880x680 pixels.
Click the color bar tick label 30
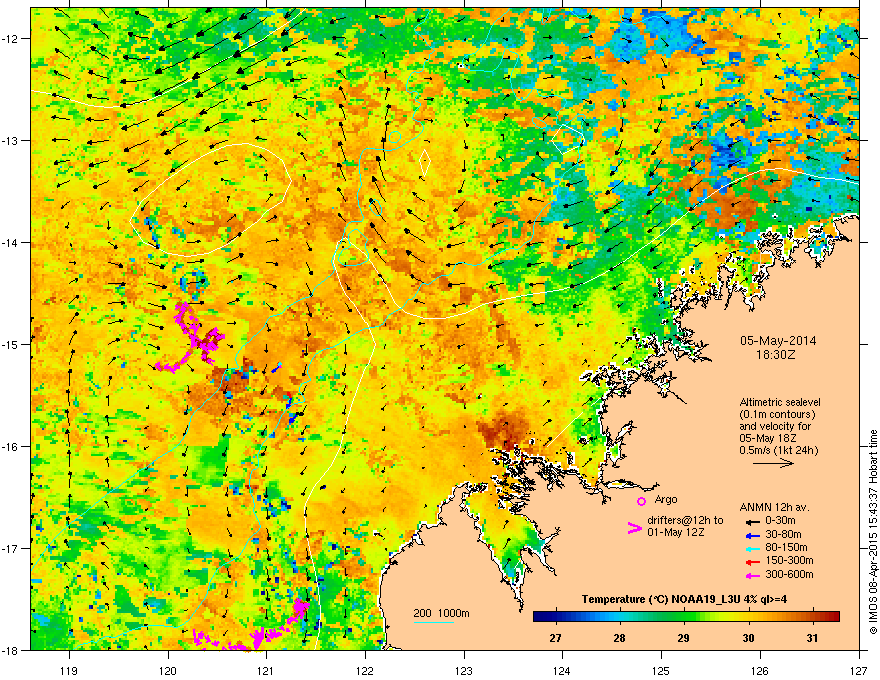(748, 638)
